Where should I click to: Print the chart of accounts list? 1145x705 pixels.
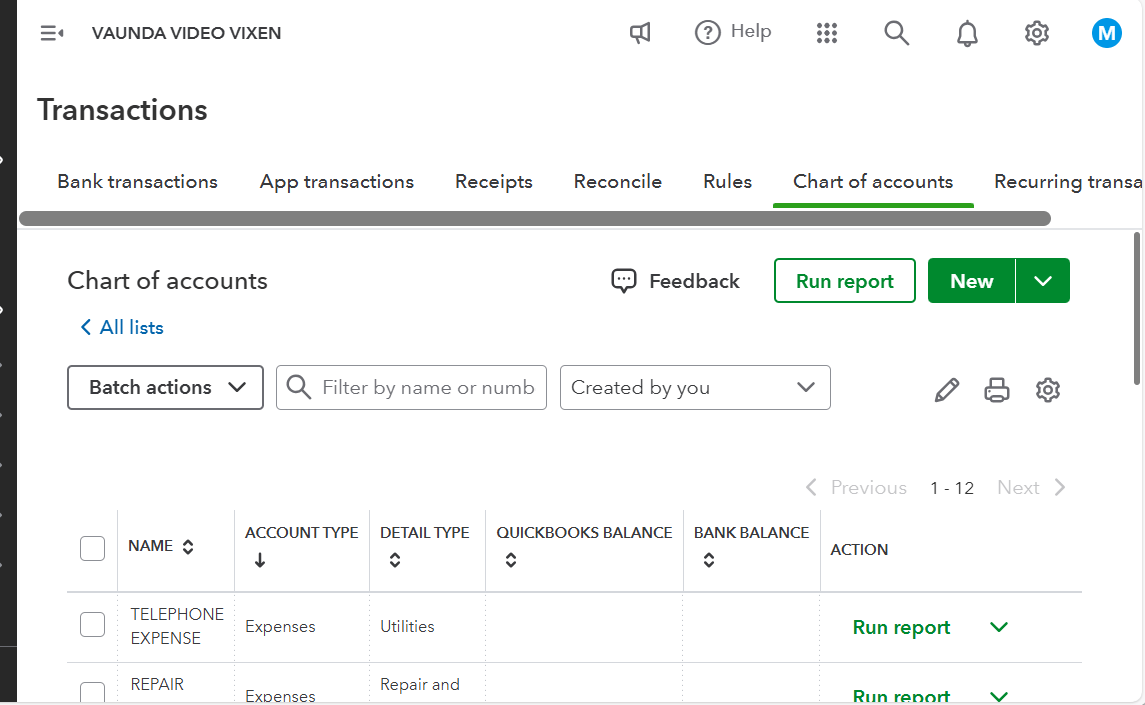(x=997, y=389)
